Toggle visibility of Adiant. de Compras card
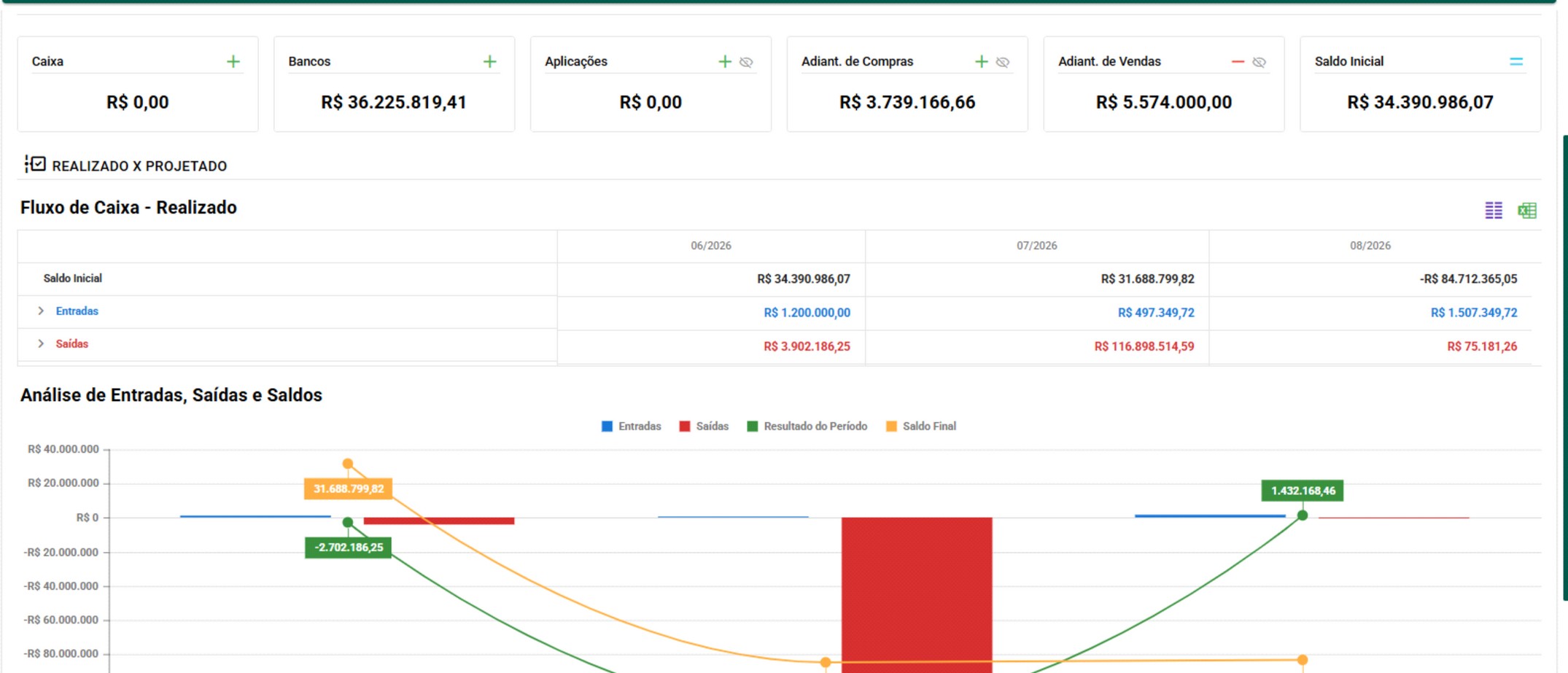The image size is (1568, 673). pos(1003,62)
